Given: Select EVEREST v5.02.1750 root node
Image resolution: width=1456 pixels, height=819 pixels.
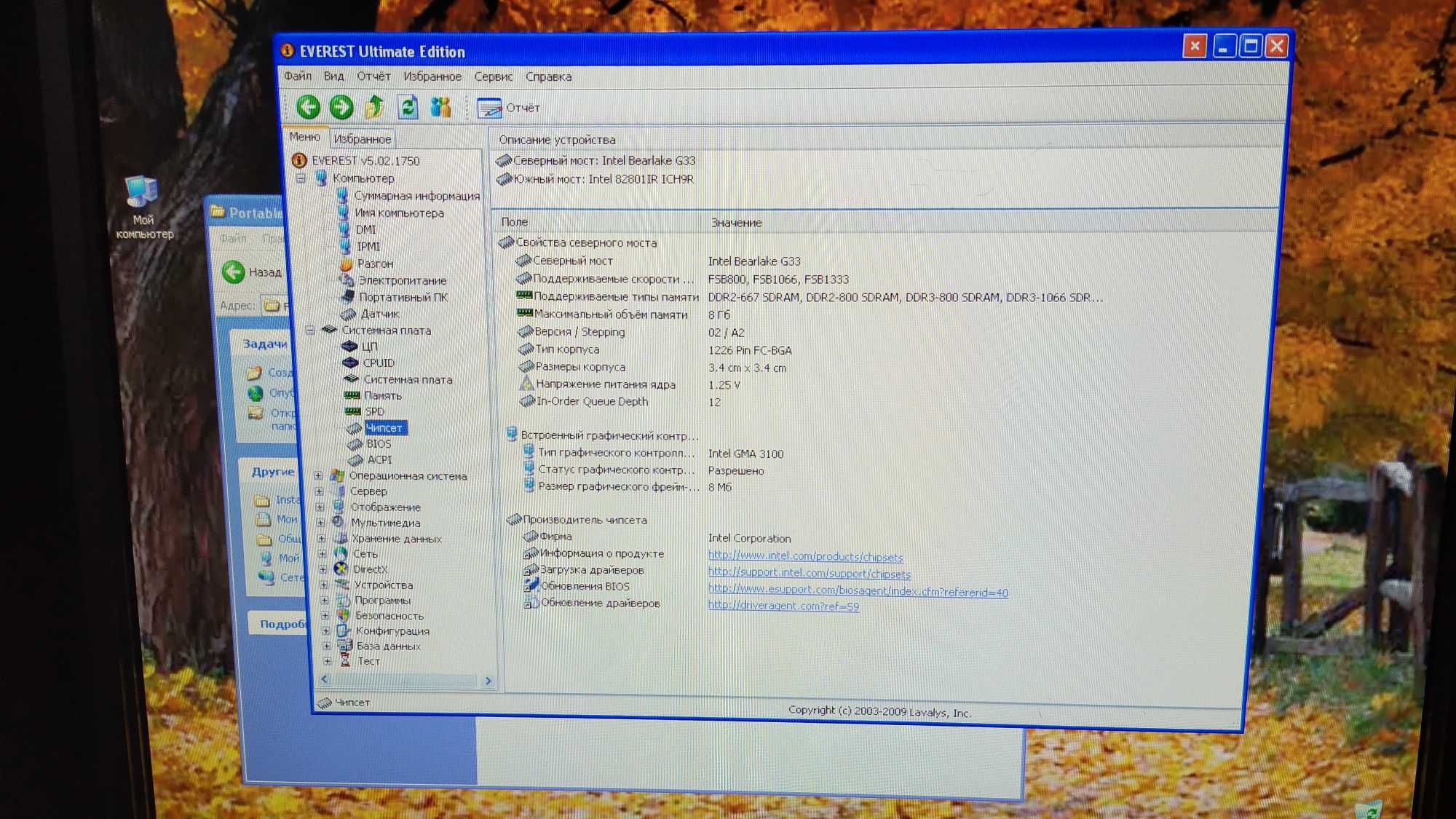Looking at the screenshot, I should click(365, 160).
